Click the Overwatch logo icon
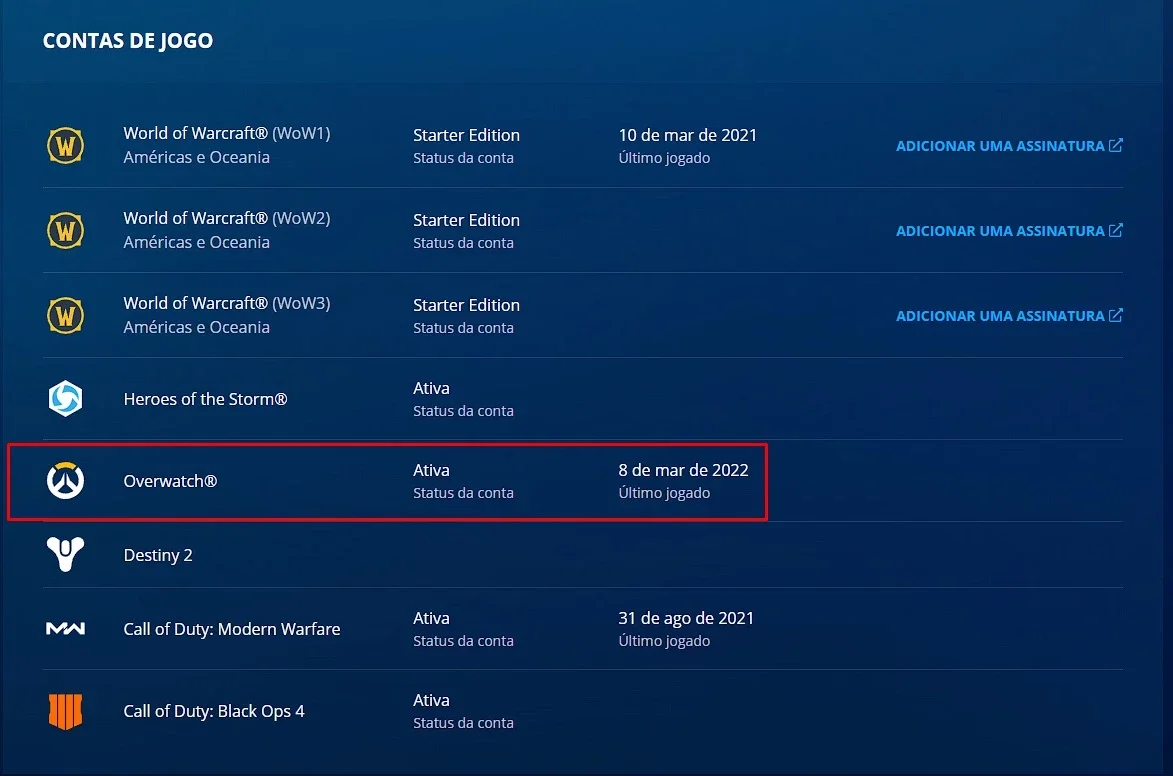This screenshot has height=776, width=1173. click(65, 480)
